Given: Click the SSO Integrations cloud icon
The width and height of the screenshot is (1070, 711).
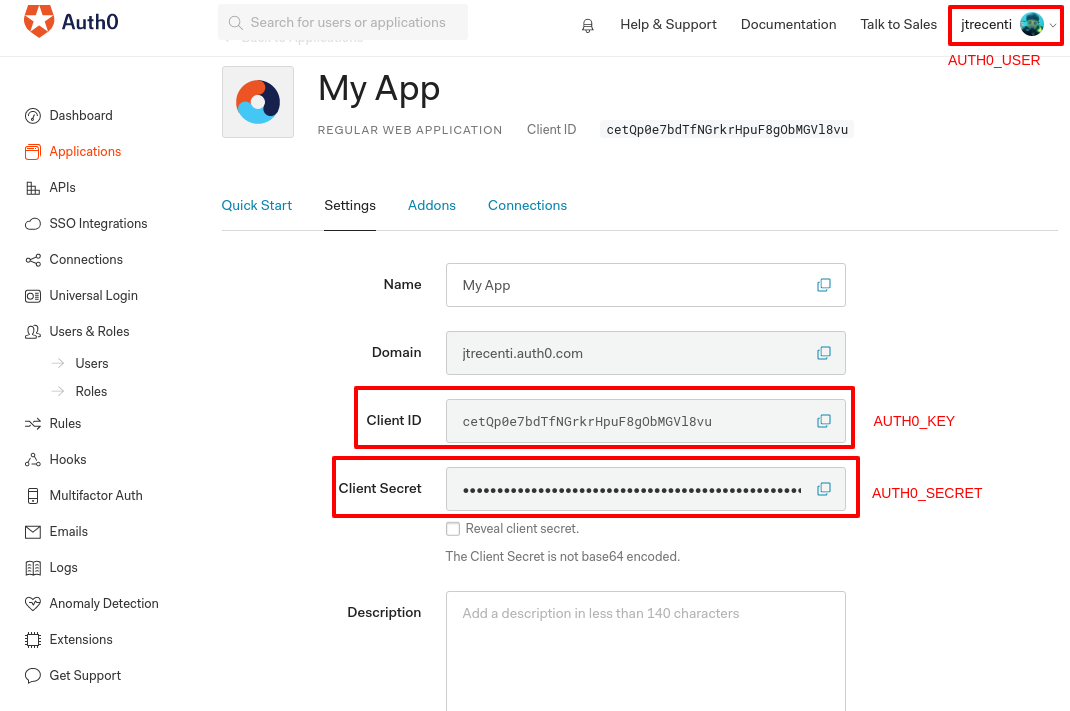Looking at the screenshot, I should click(x=33, y=224).
